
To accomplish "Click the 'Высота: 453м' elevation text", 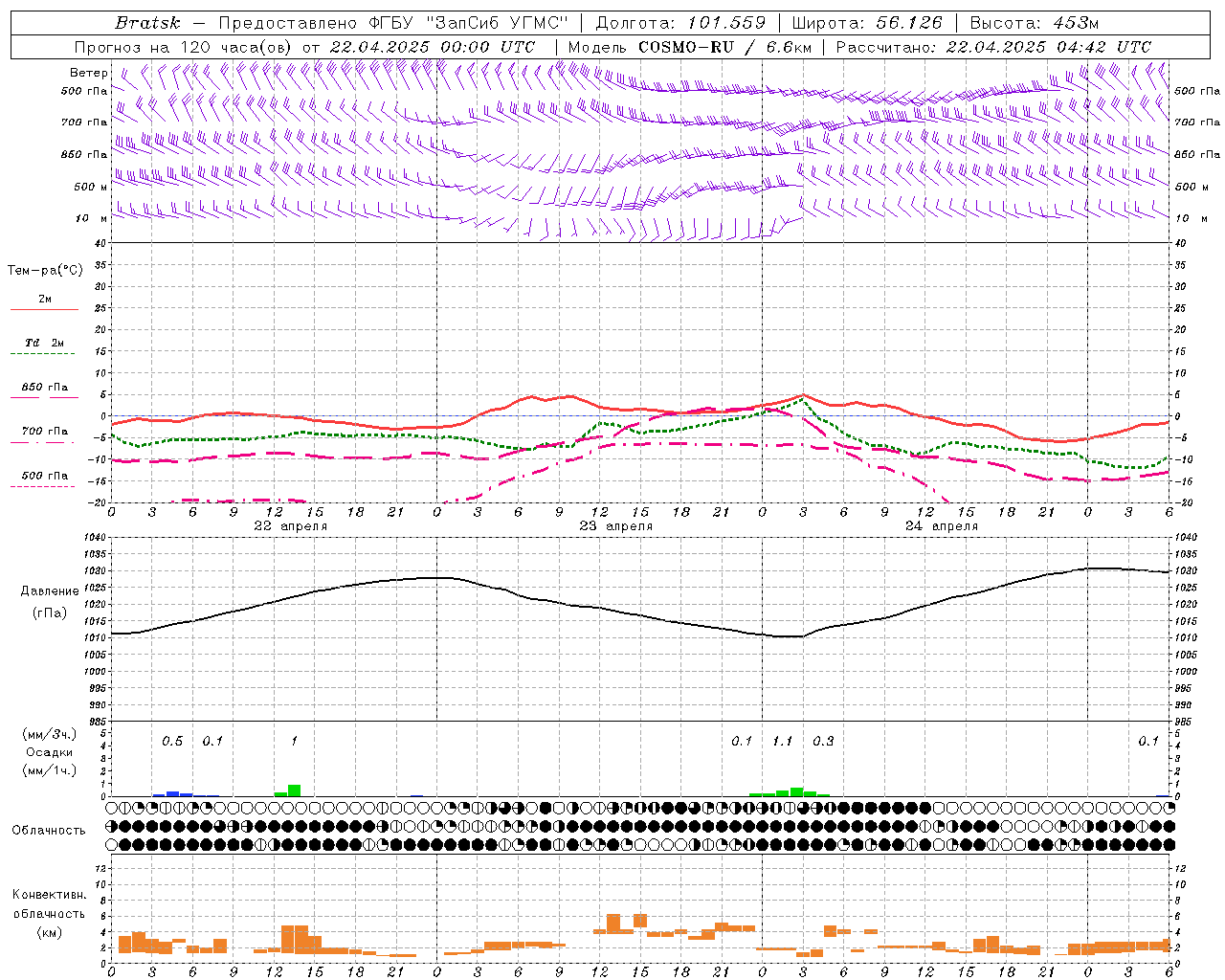I will coord(1036,23).
